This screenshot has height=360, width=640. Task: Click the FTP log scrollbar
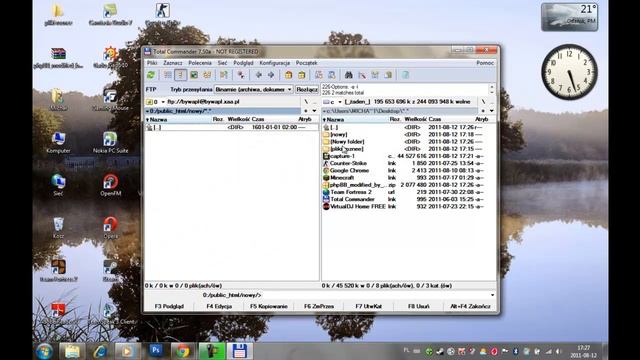(x=492, y=89)
